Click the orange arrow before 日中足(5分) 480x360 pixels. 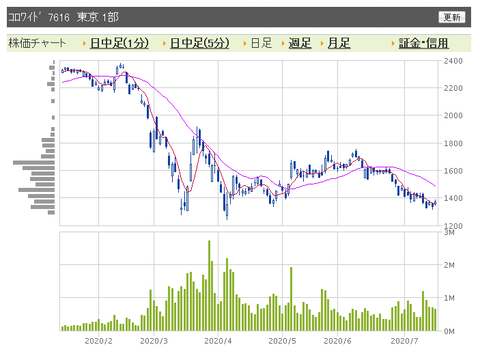165,44
